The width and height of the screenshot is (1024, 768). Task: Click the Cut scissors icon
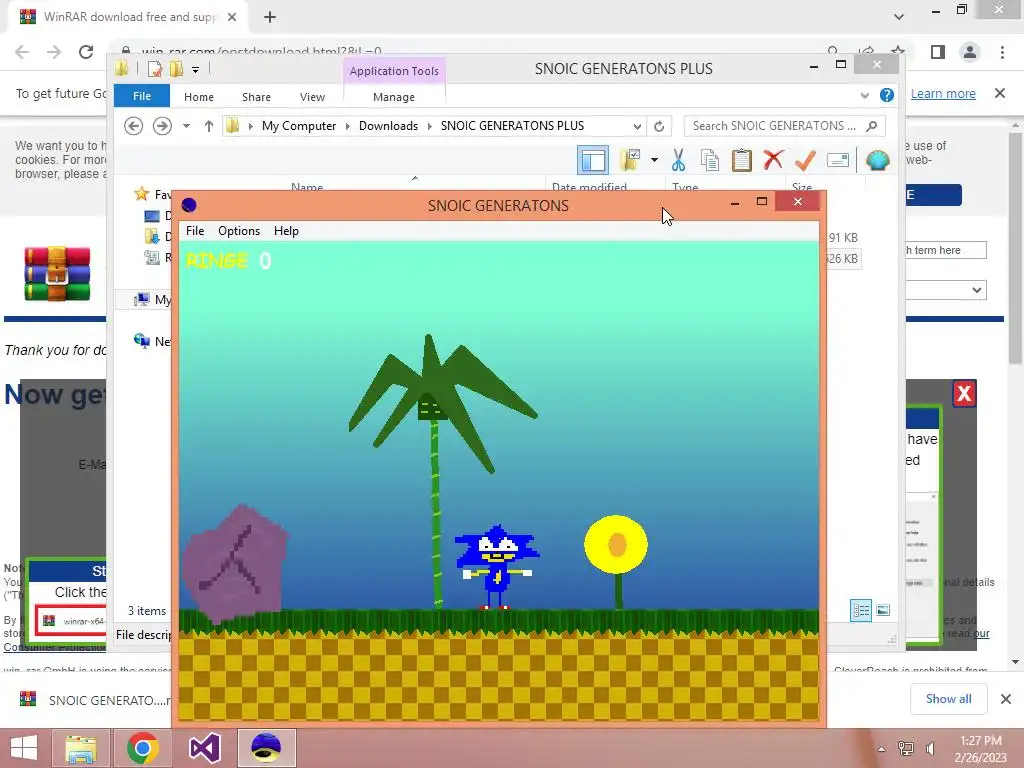tap(679, 160)
